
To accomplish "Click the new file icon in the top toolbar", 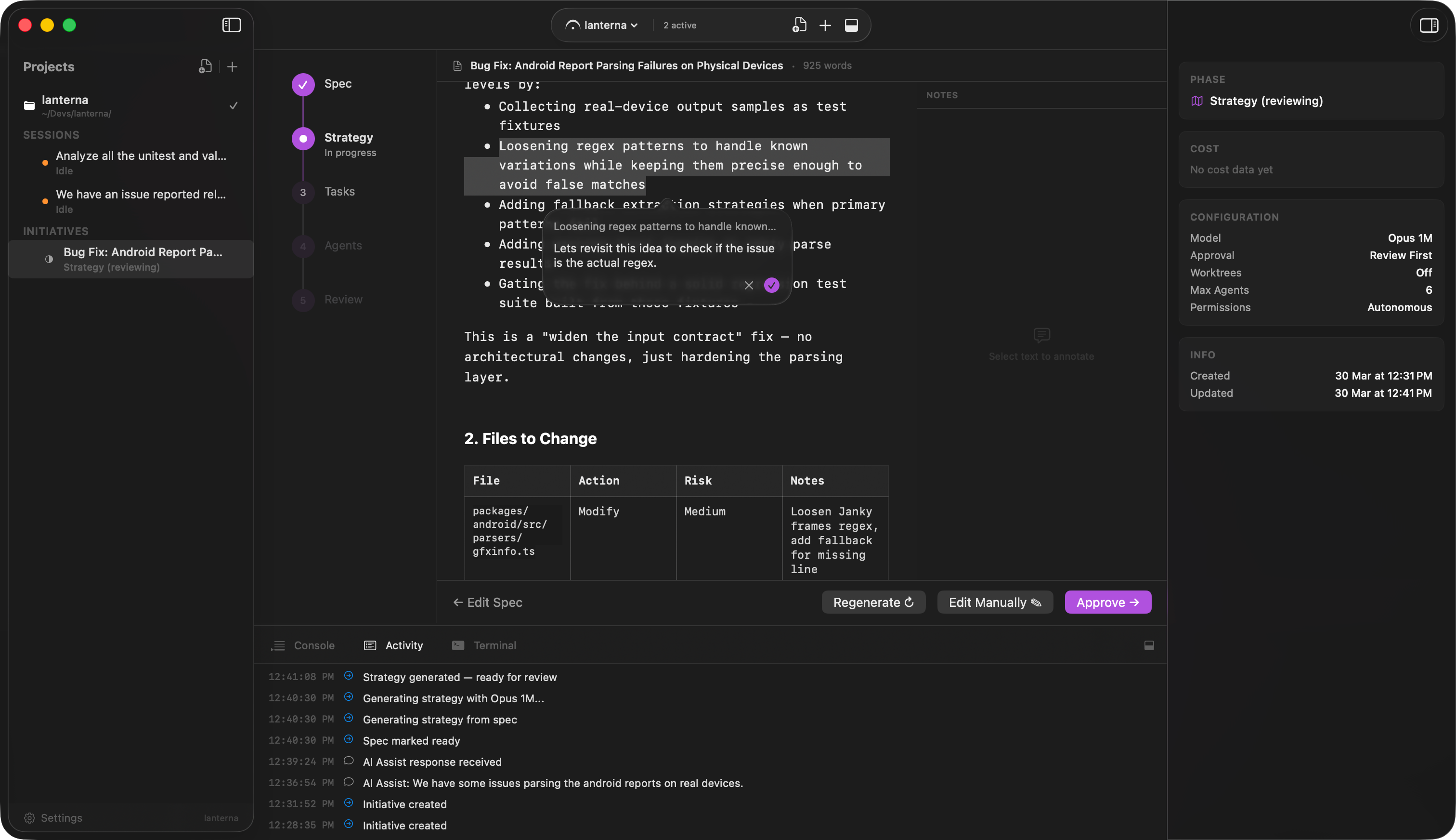I will (x=799, y=25).
